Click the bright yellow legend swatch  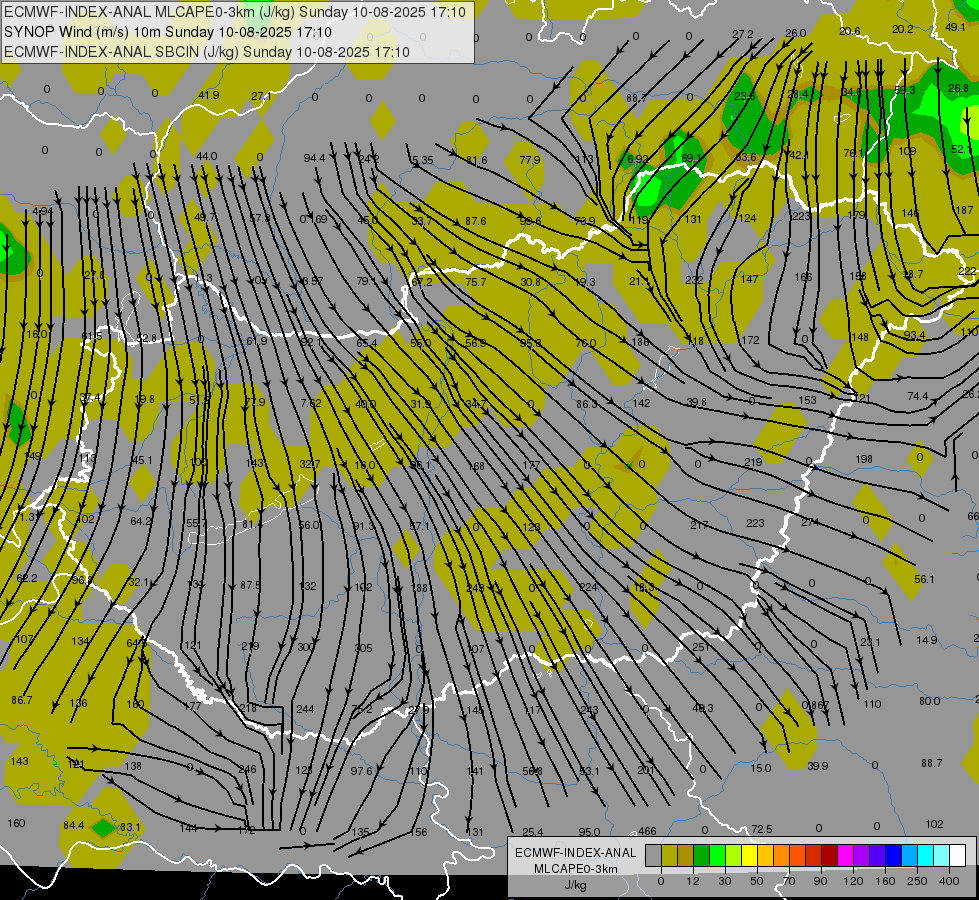[x=749, y=856]
